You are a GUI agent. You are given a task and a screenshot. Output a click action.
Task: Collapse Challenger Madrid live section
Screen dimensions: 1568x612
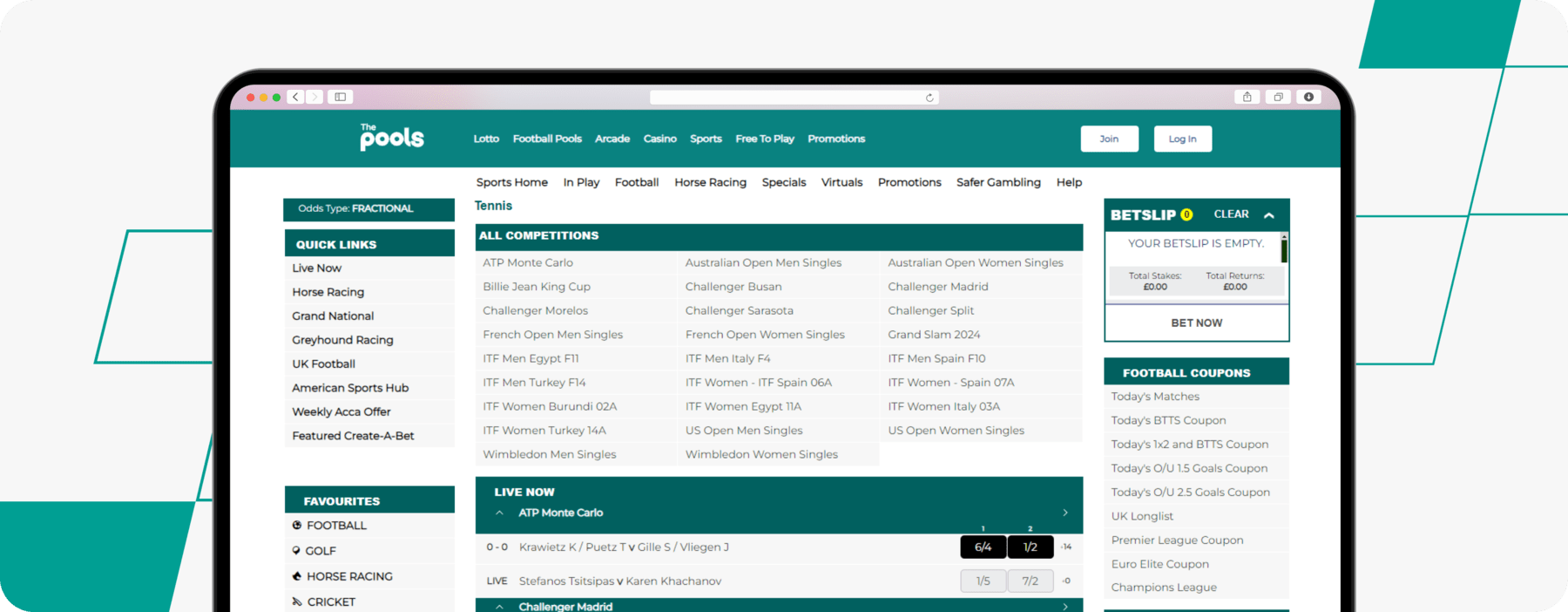499,607
